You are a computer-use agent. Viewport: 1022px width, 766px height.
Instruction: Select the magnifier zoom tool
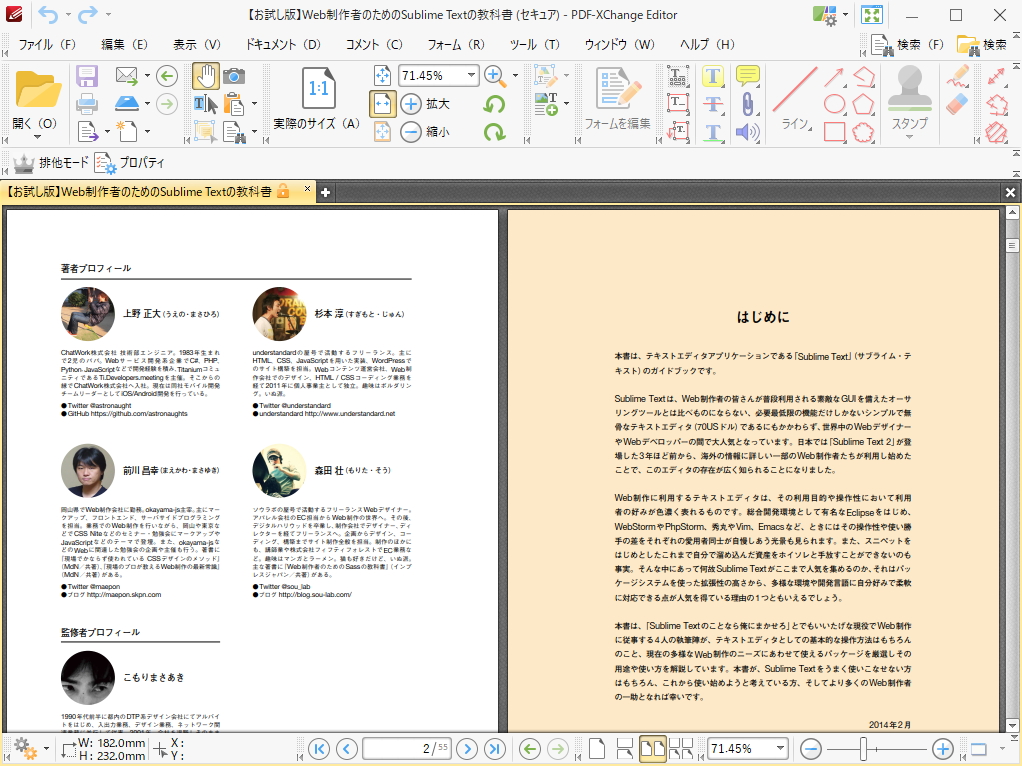[495, 76]
